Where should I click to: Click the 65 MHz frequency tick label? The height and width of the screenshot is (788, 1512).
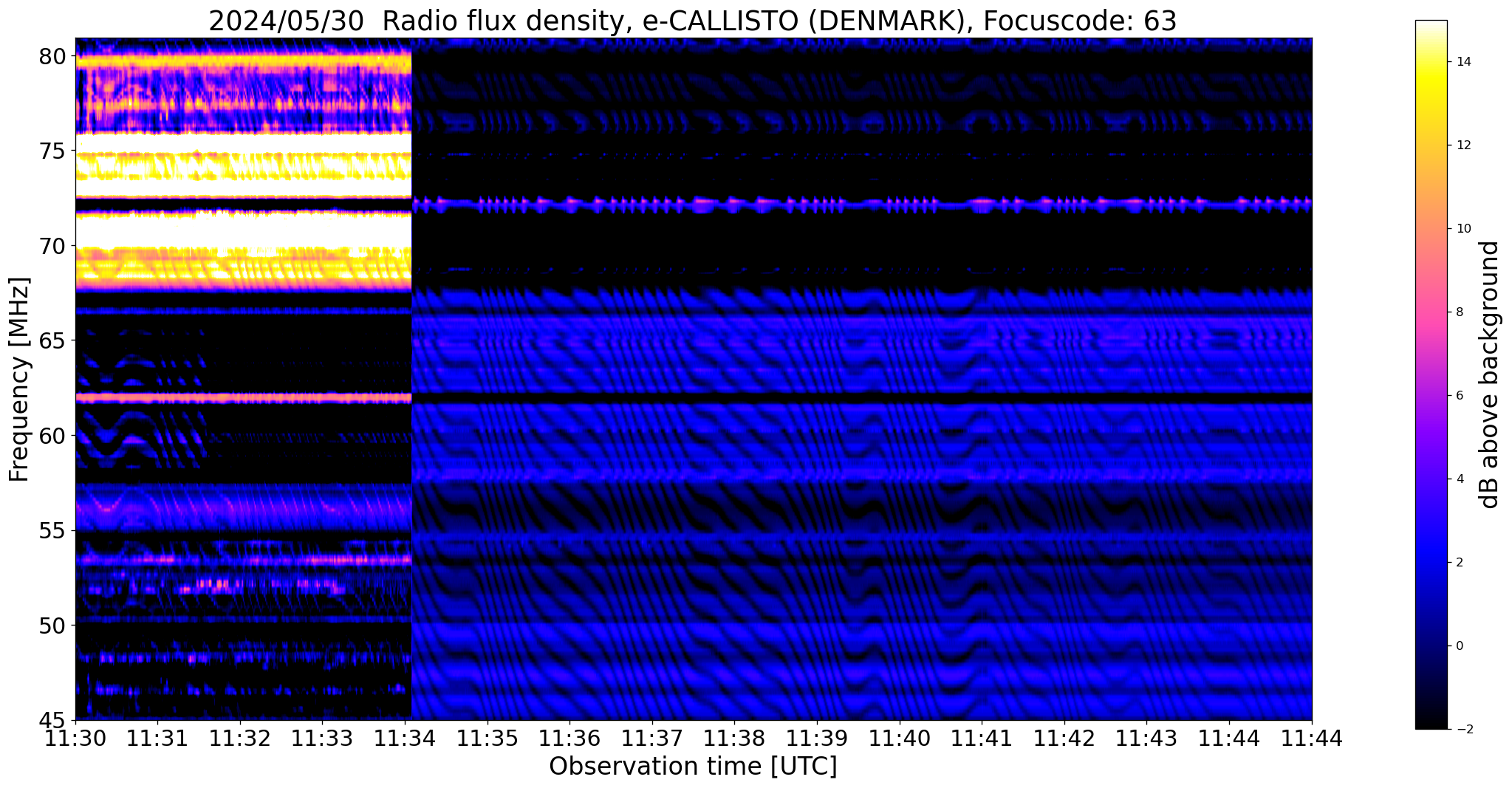[x=52, y=341]
